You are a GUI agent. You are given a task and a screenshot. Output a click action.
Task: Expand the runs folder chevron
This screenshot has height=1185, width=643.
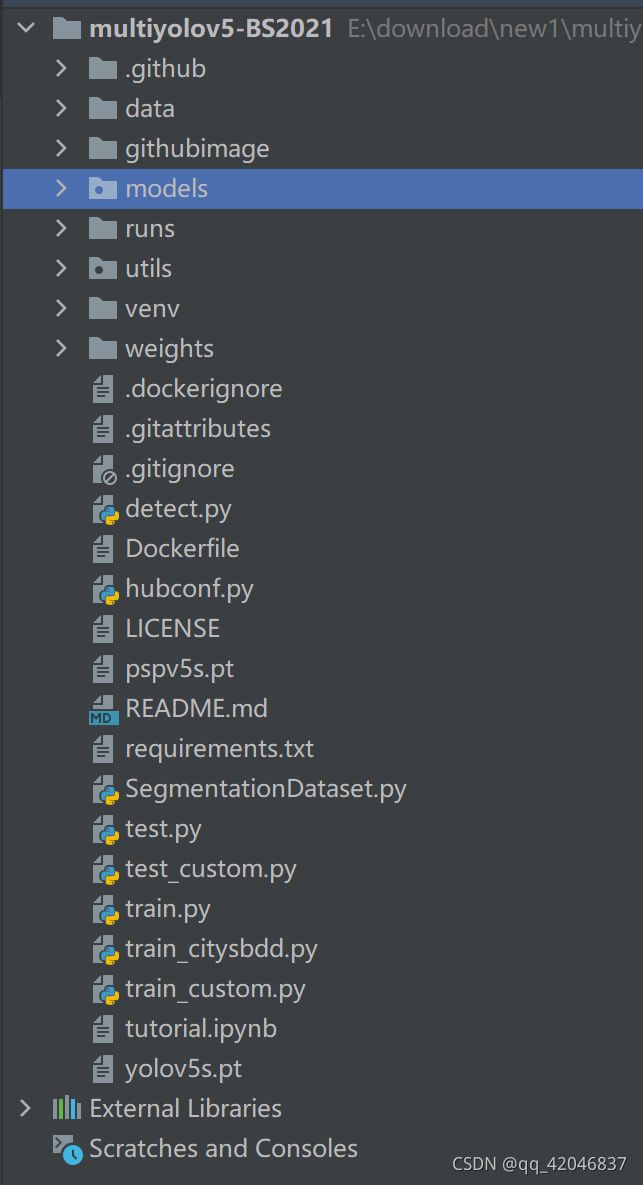click(x=61, y=228)
